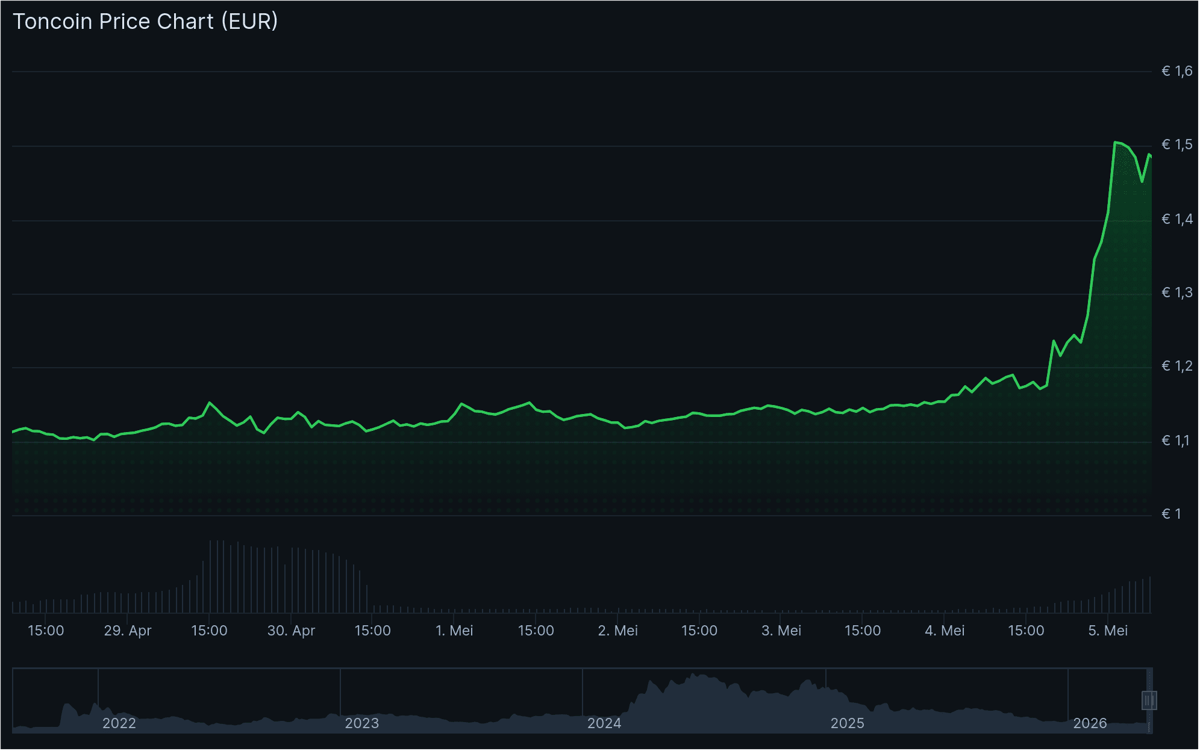
Task: Click the '1. Mei' date label
Action: 455,631
